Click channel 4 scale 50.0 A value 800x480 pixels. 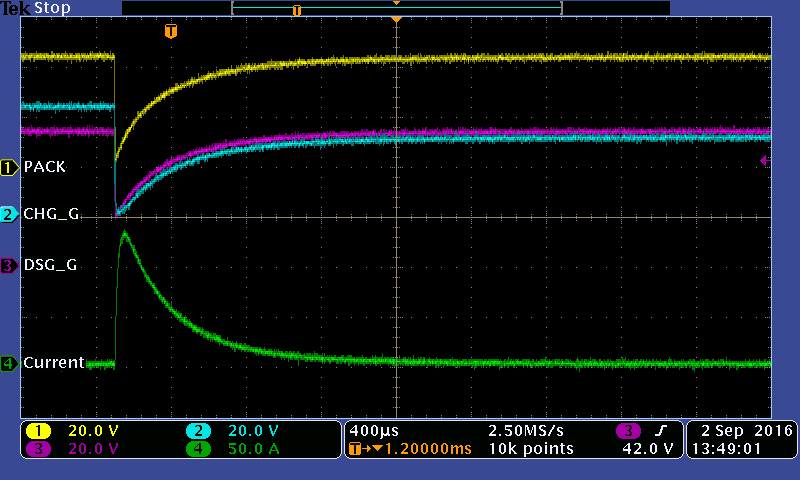coord(254,449)
